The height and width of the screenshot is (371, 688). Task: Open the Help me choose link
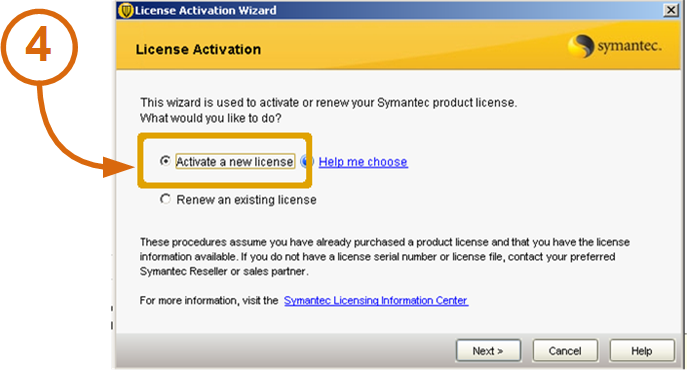pos(363,162)
